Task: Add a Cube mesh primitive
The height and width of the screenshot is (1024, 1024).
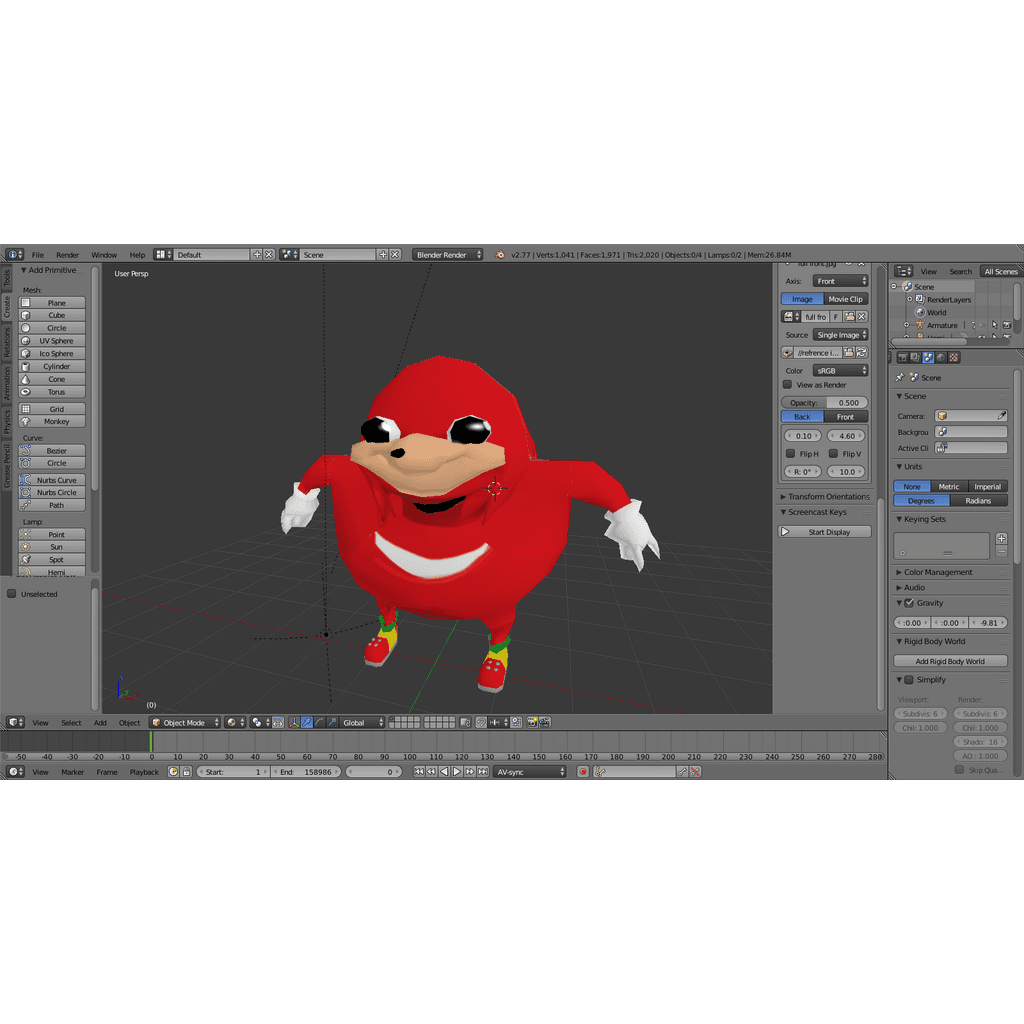Action: pos(52,315)
